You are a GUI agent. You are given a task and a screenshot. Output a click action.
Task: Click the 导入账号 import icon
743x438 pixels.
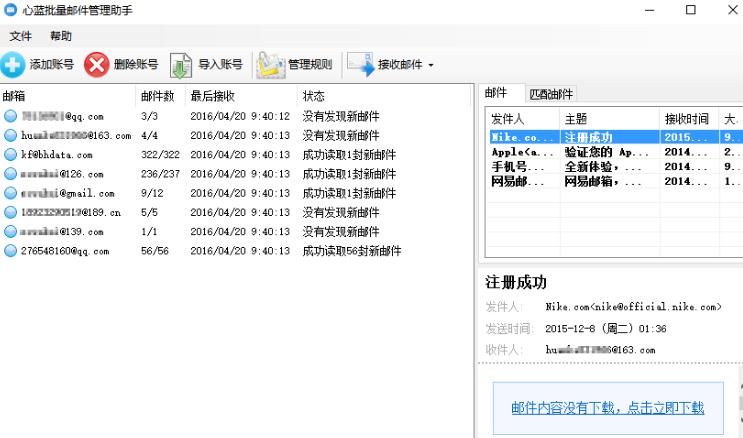coord(180,65)
